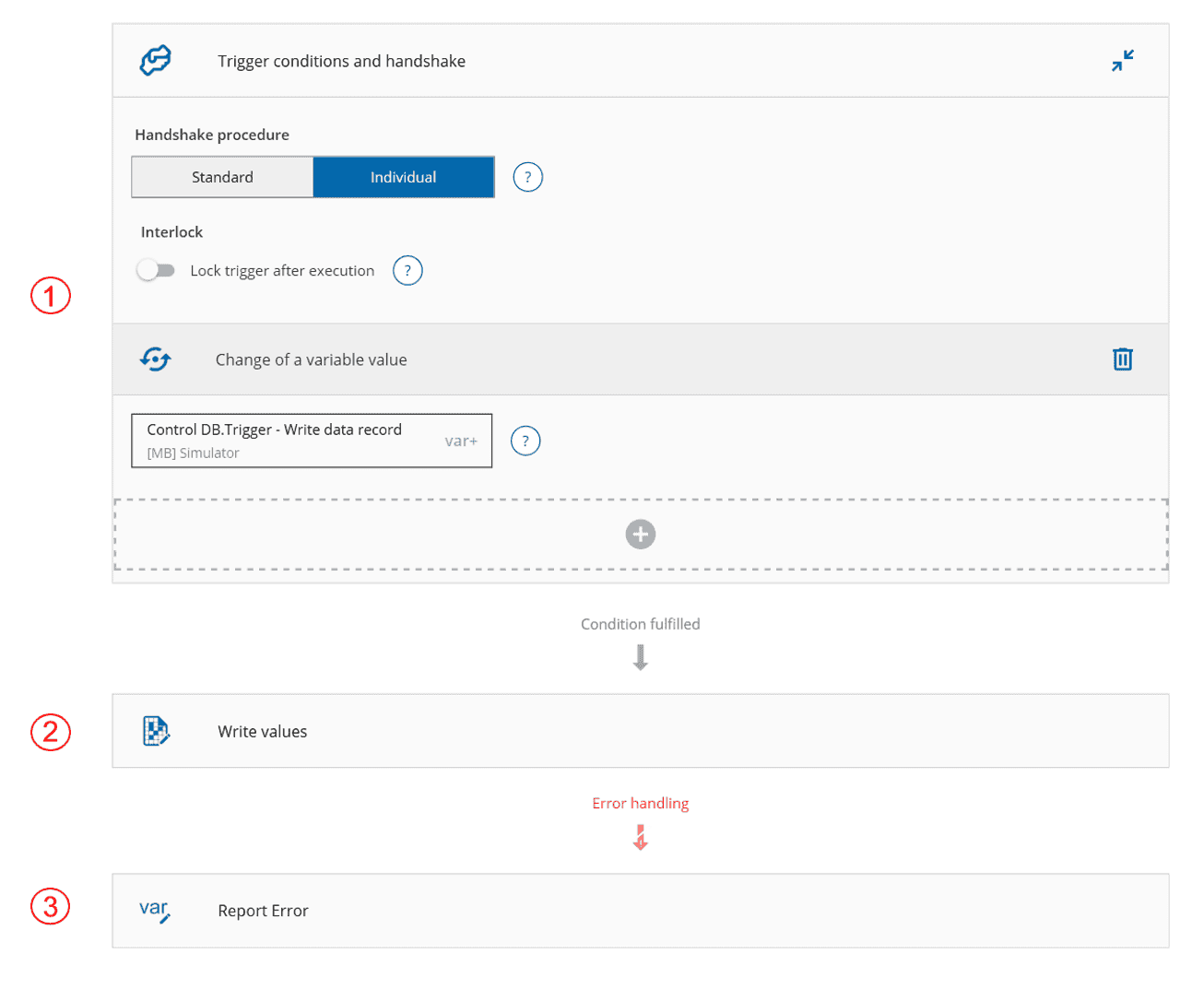Image resolution: width=1204 pixels, height=989 pixels.
Task: Expand the Write values step
Action: 641,731
